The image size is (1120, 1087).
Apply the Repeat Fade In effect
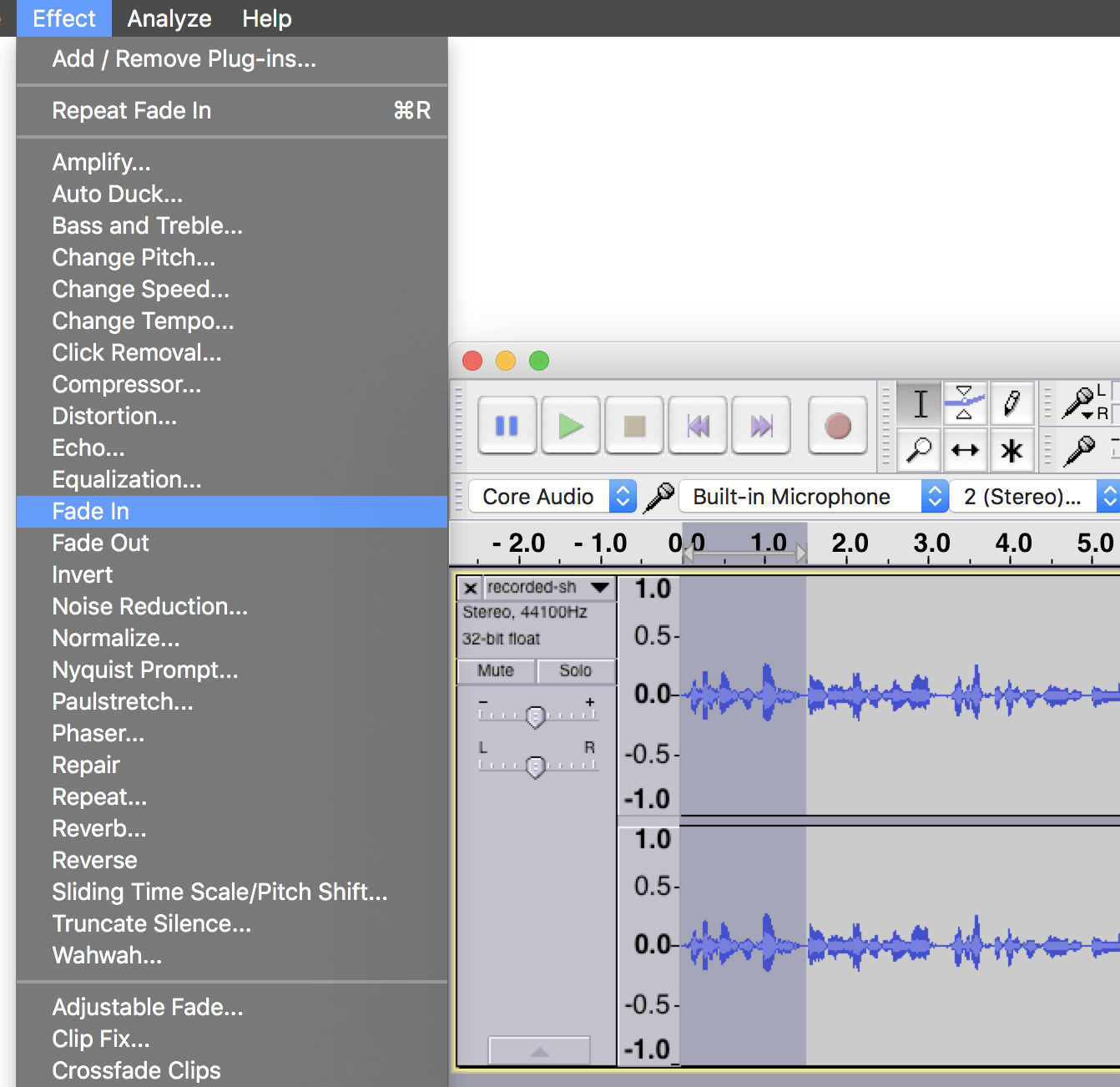click(131, 110)
